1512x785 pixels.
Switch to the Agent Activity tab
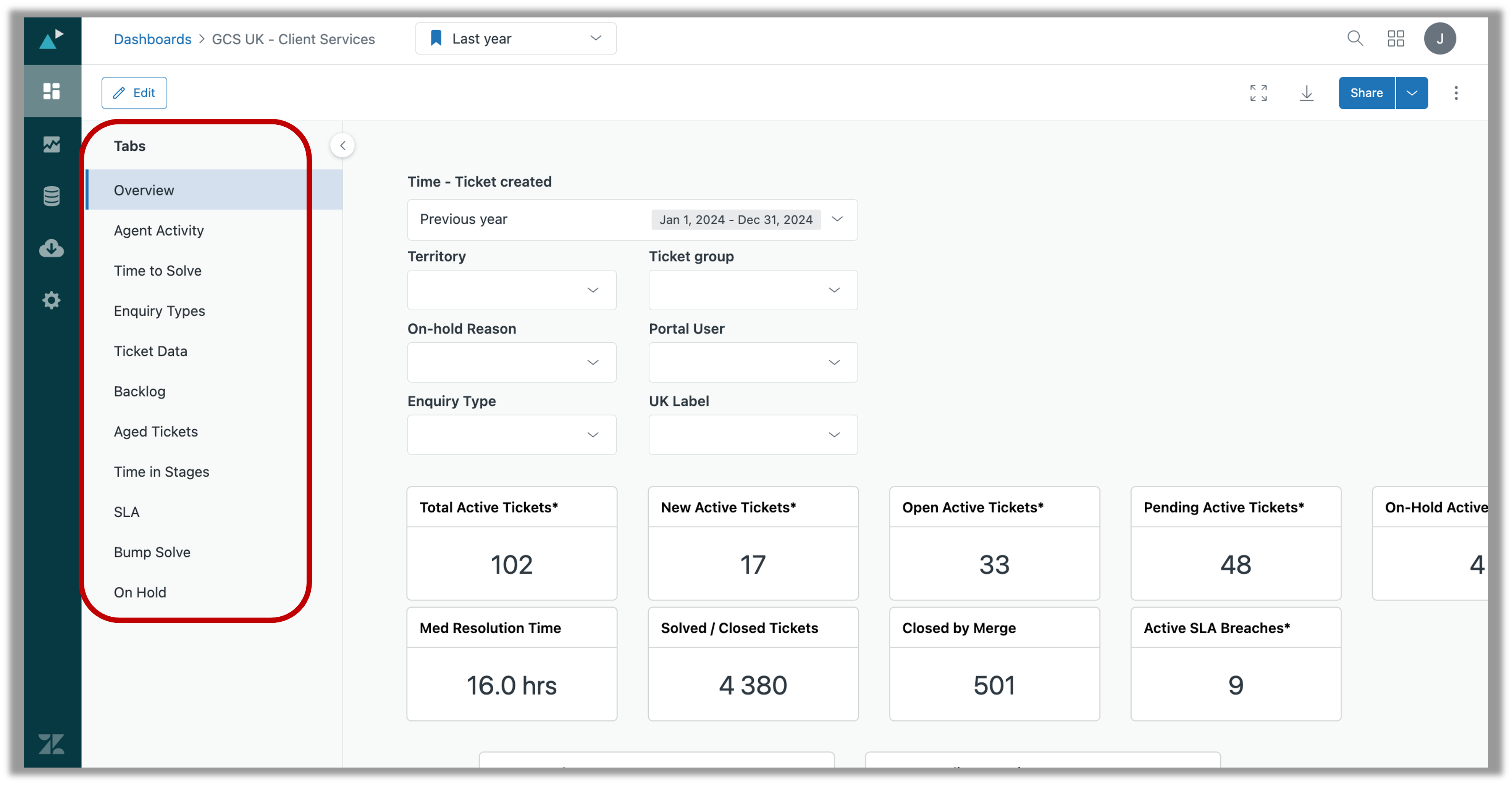click(x=214, y=231)
